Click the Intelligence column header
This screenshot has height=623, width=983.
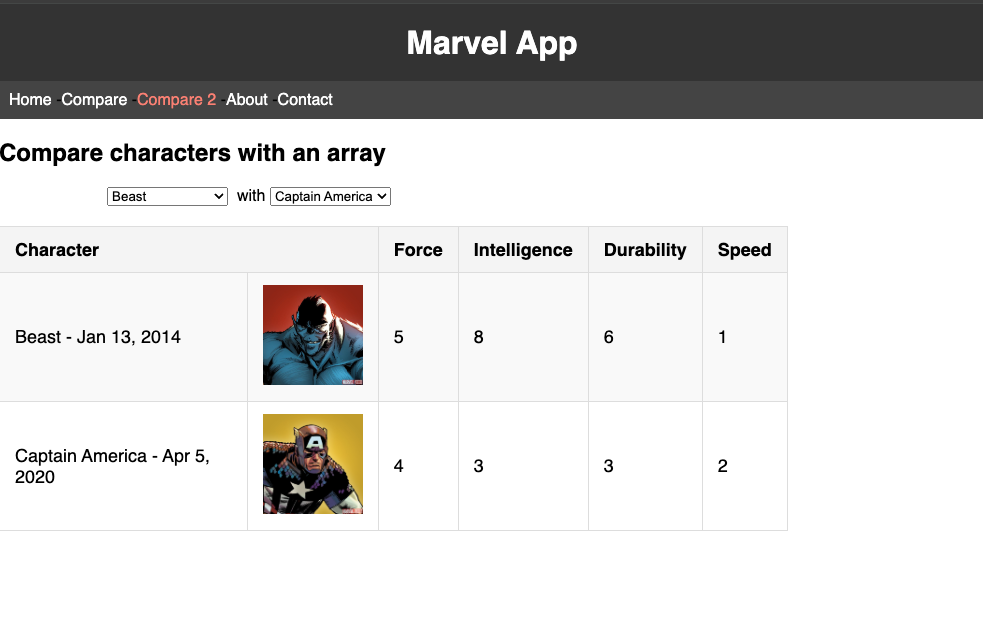pos(523,250)
